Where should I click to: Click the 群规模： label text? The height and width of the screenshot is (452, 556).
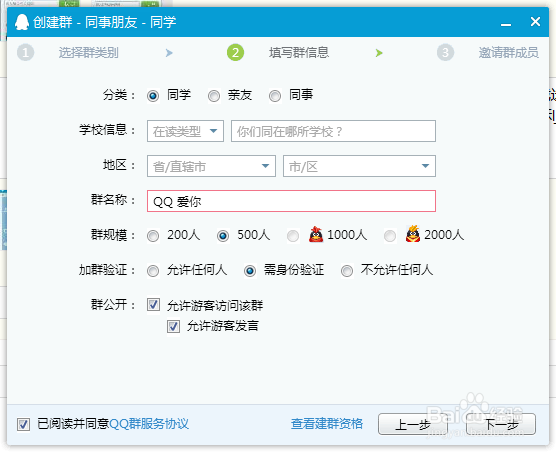click(x=113, y=235)
